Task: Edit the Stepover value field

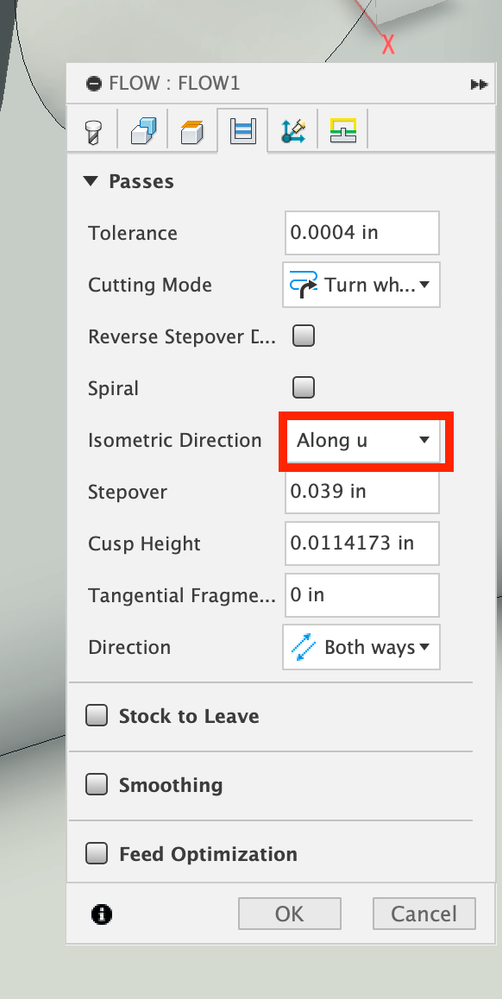Action: pyautogui.click(x=362, y=491)
